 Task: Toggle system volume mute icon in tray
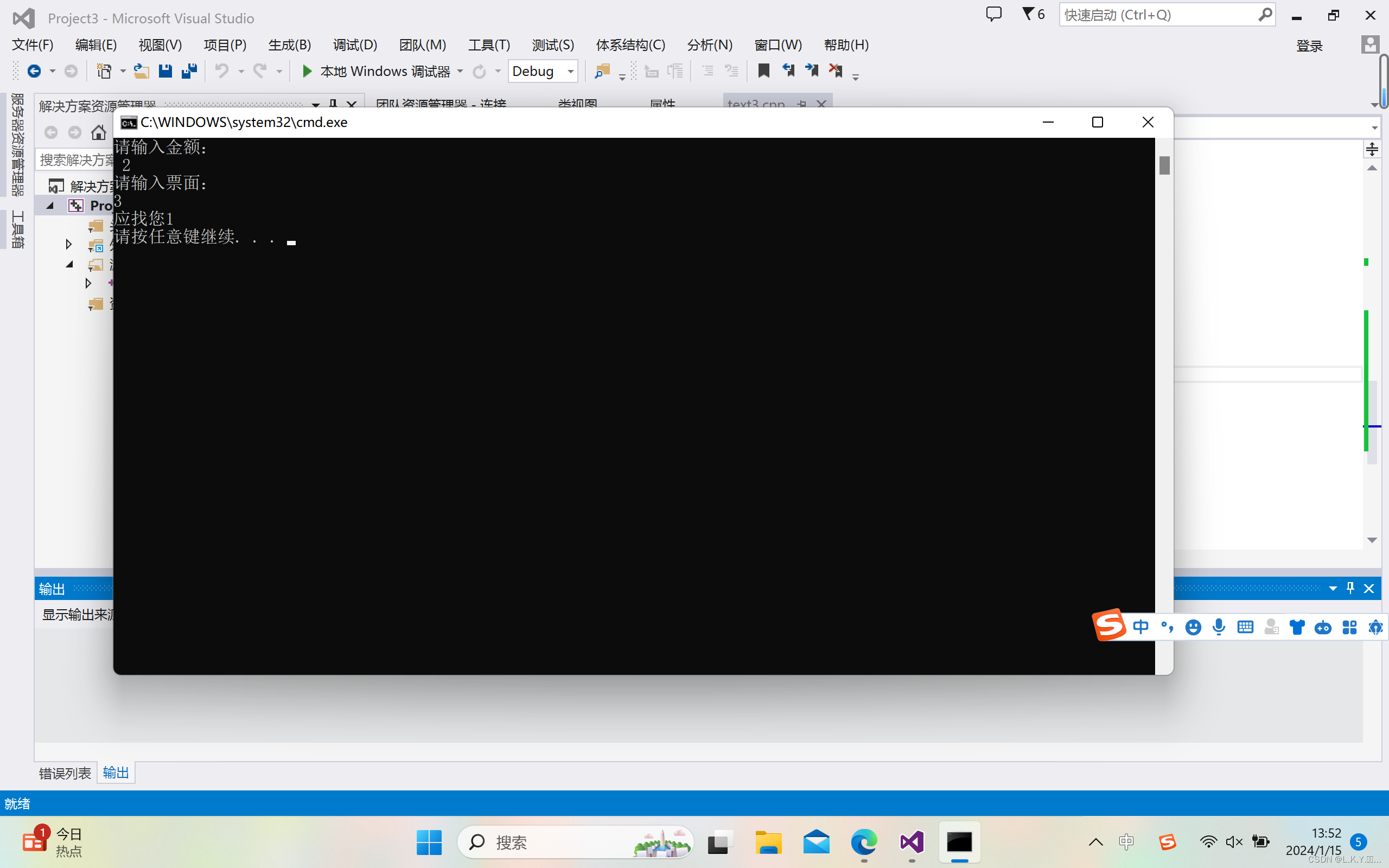(x=1233, y=842)
